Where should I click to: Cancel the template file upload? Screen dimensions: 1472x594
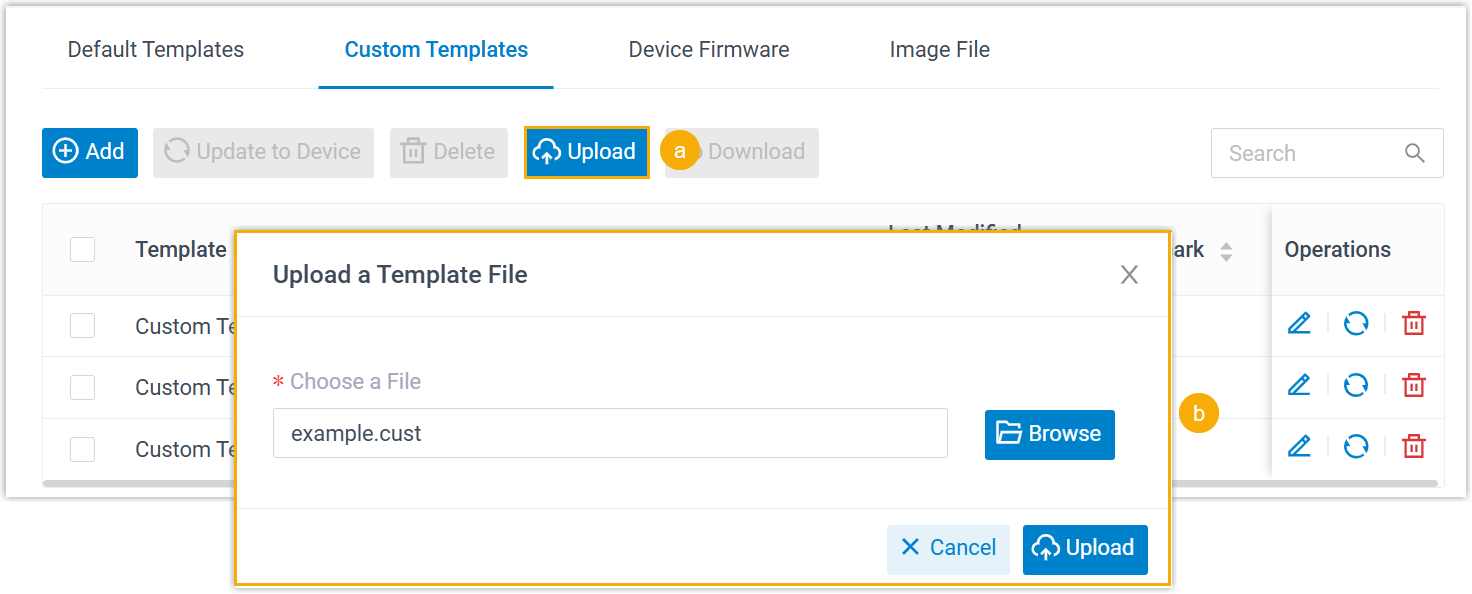(948, 549)
